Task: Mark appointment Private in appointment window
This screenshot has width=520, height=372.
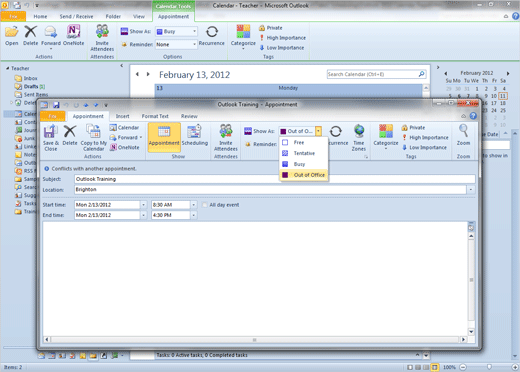Action: (x=413, y=127)
